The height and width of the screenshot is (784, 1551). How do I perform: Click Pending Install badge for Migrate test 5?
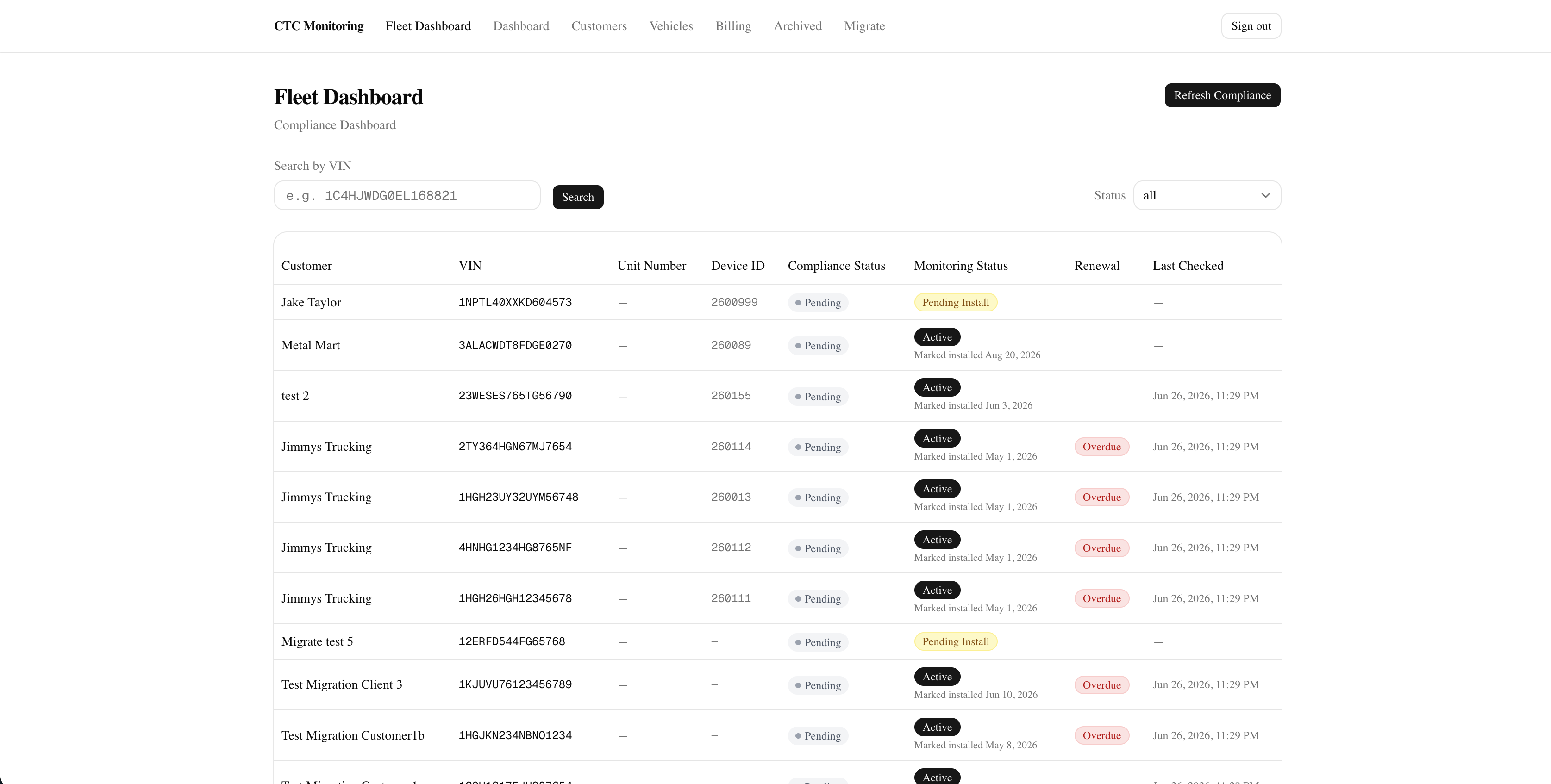(x=956, y=641)
